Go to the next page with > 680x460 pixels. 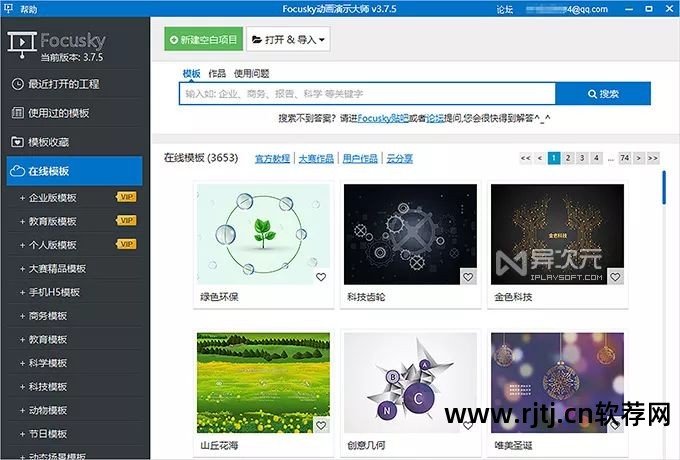[639, 158]
